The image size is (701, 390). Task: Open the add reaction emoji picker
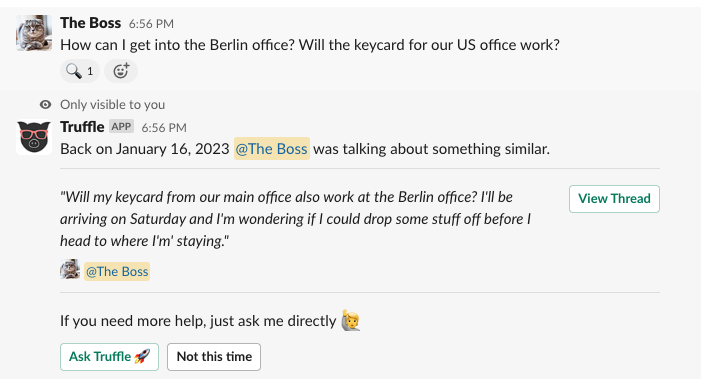(x=121, y=71)
